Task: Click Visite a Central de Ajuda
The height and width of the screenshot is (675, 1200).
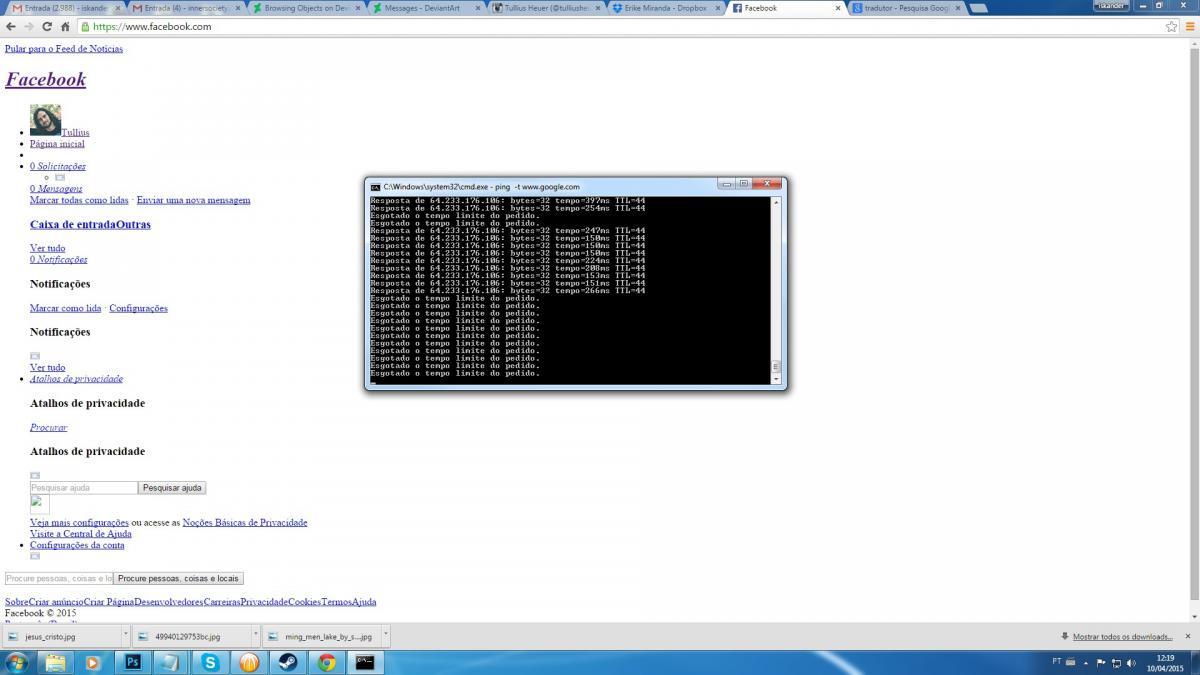Action: point(81,534)
